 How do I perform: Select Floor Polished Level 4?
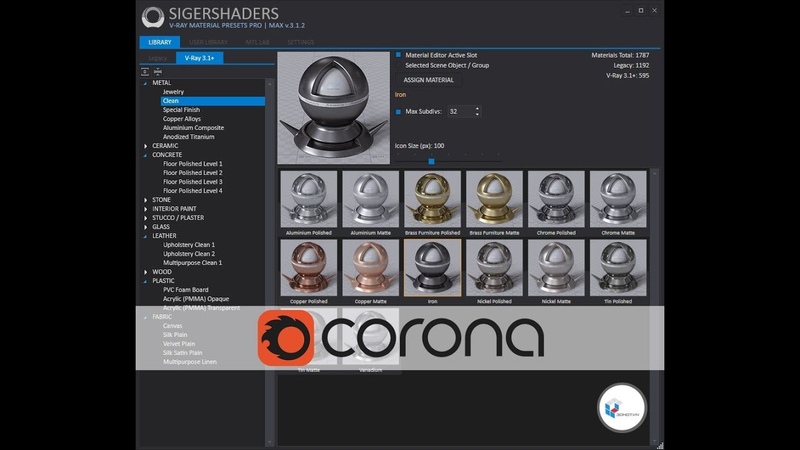(x=193, y=191)
